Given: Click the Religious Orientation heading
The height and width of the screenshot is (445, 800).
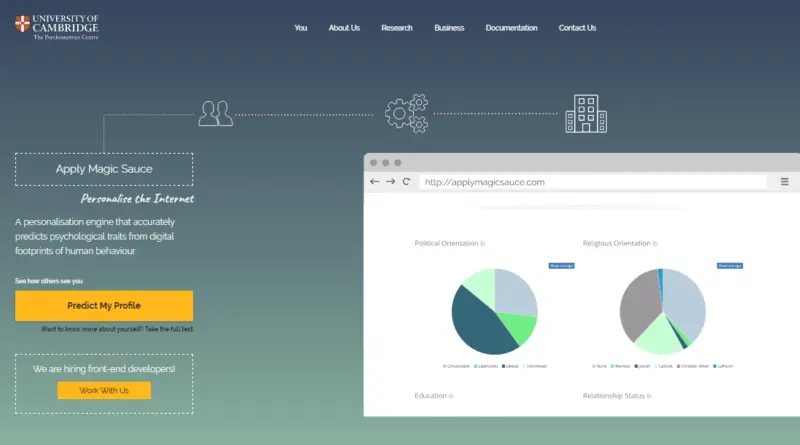Looking at the screenshot, I should [x=616, y=243].
